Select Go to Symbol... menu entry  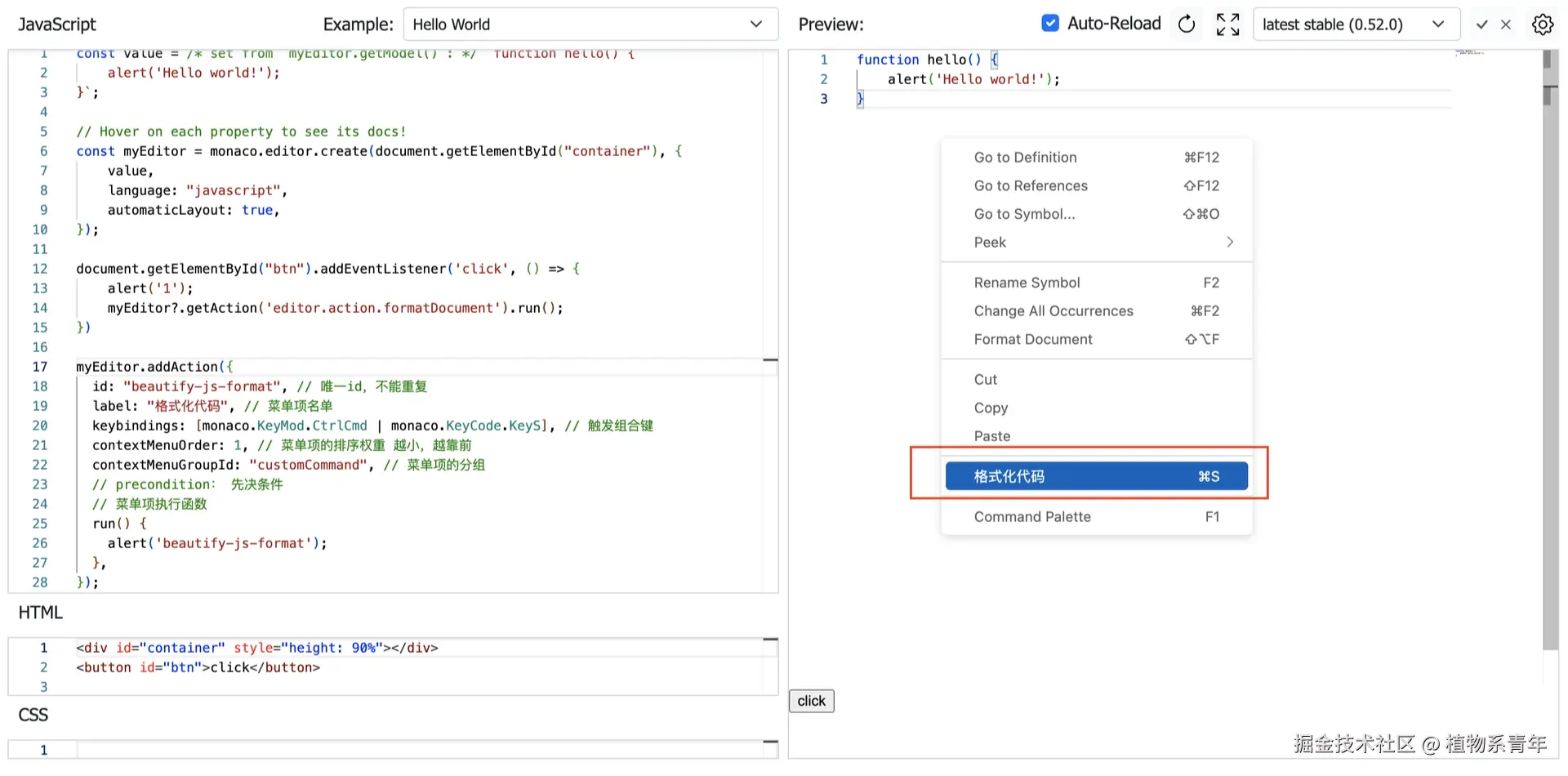pyautogui.click(x=1097, y=214)
